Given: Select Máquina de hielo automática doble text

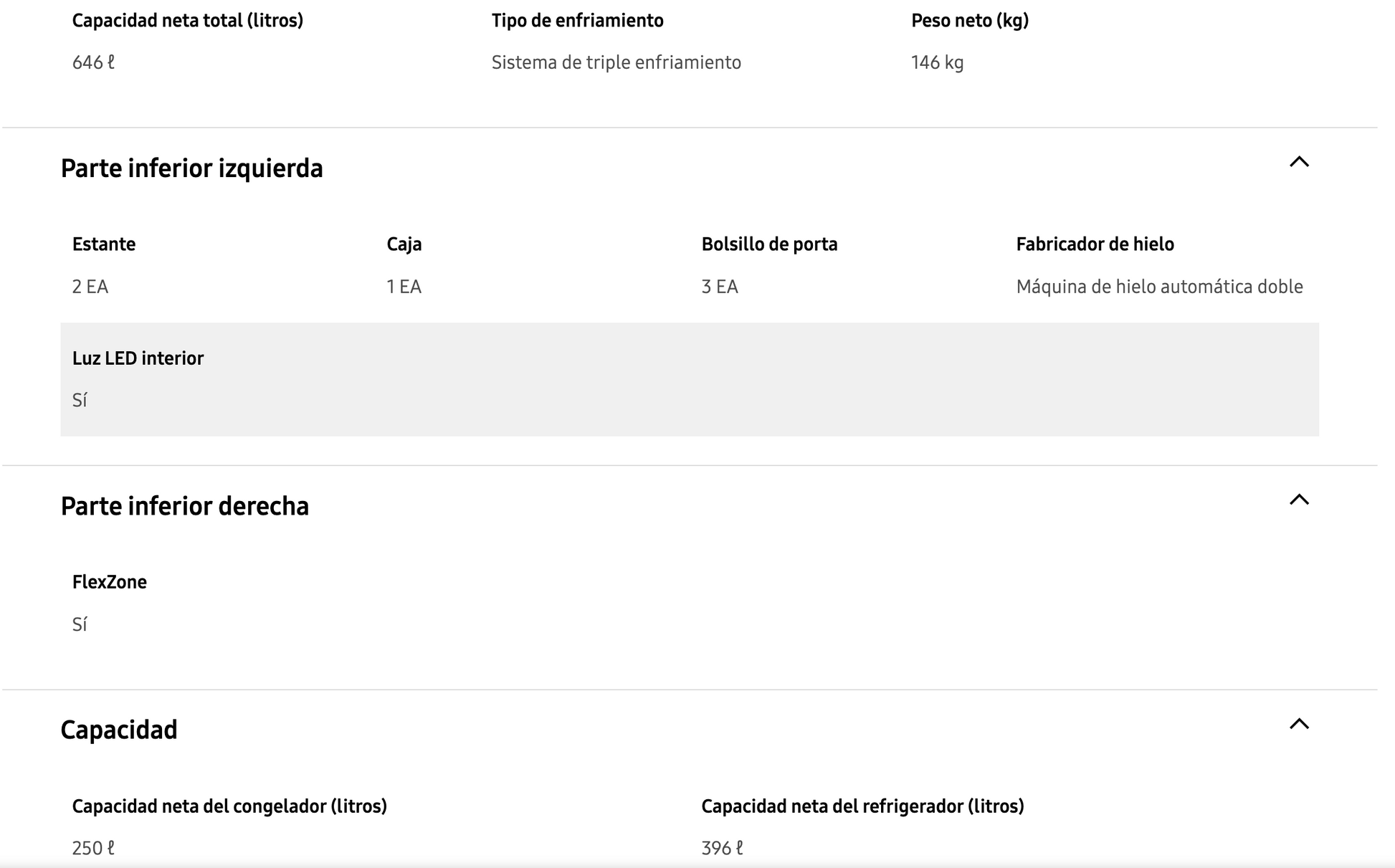Looking at the screenshot, I should 1159,287.
